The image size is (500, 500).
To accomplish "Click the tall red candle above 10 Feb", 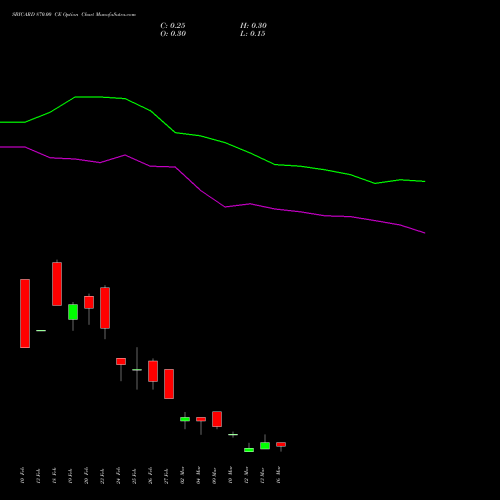I will pyautogui.click(x=25, y=313).
